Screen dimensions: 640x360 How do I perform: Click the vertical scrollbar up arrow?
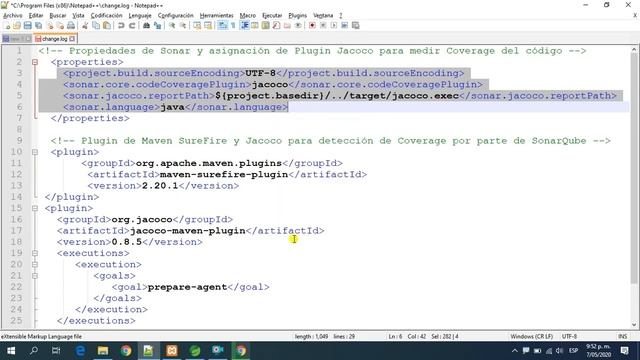point(634,49)
